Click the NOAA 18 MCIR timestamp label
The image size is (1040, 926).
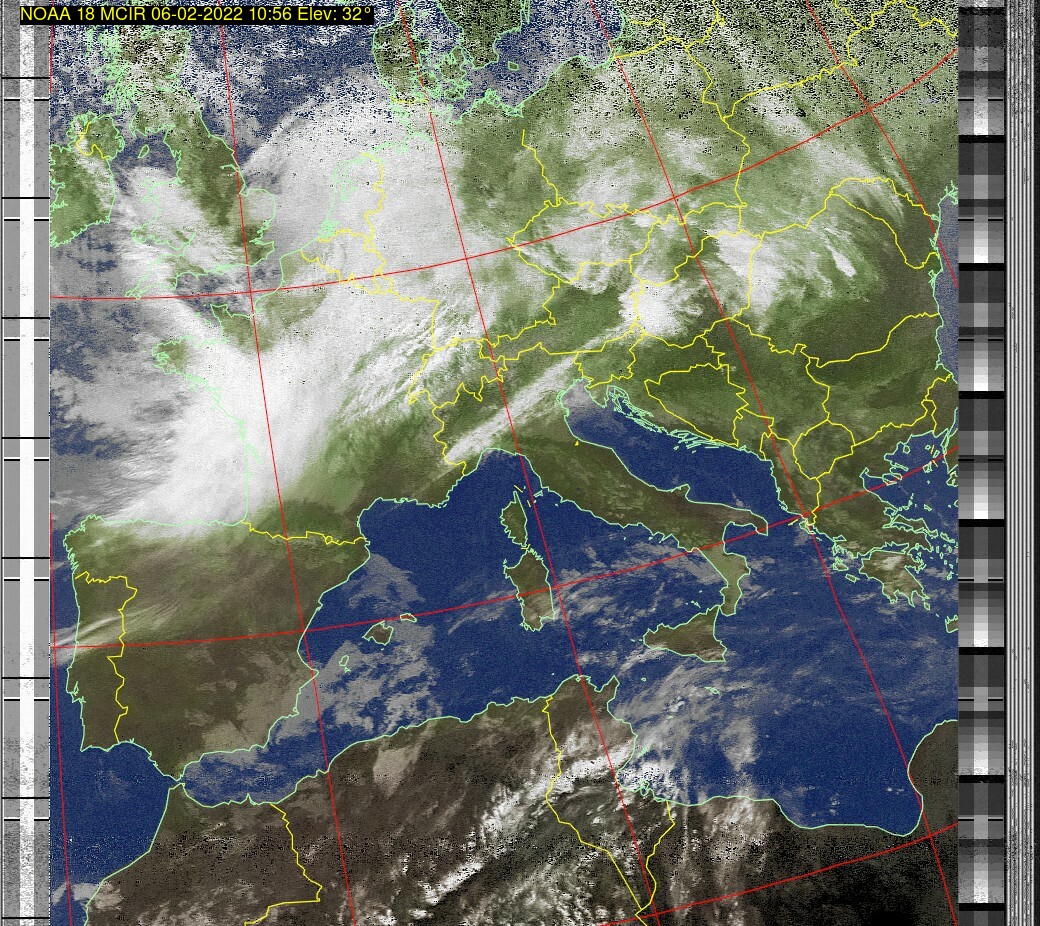point(196,15)
